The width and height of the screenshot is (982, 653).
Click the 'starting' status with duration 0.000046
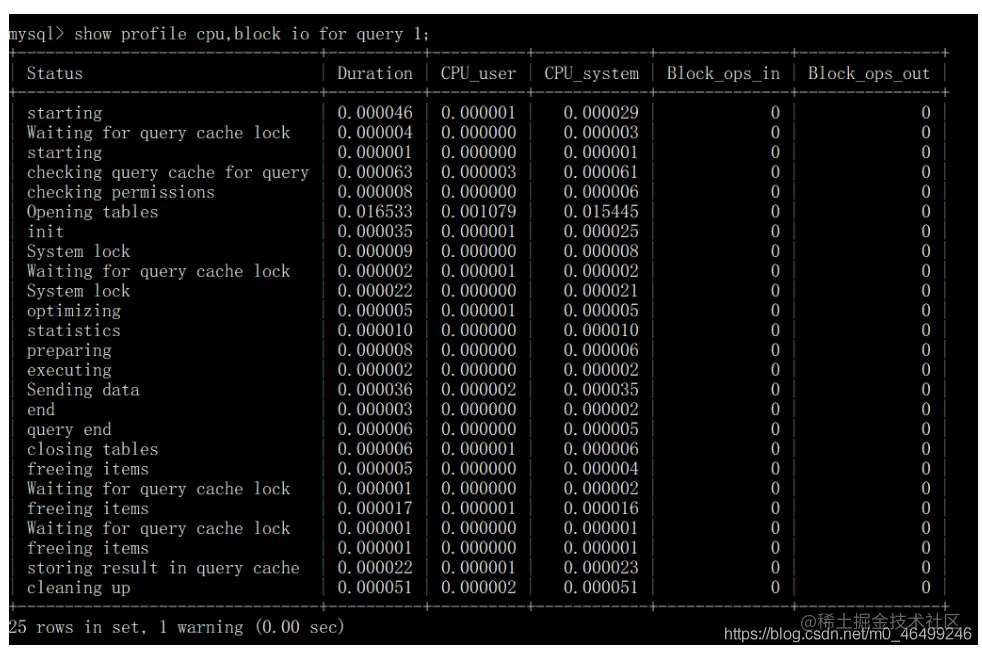click(x=64, y=113)
